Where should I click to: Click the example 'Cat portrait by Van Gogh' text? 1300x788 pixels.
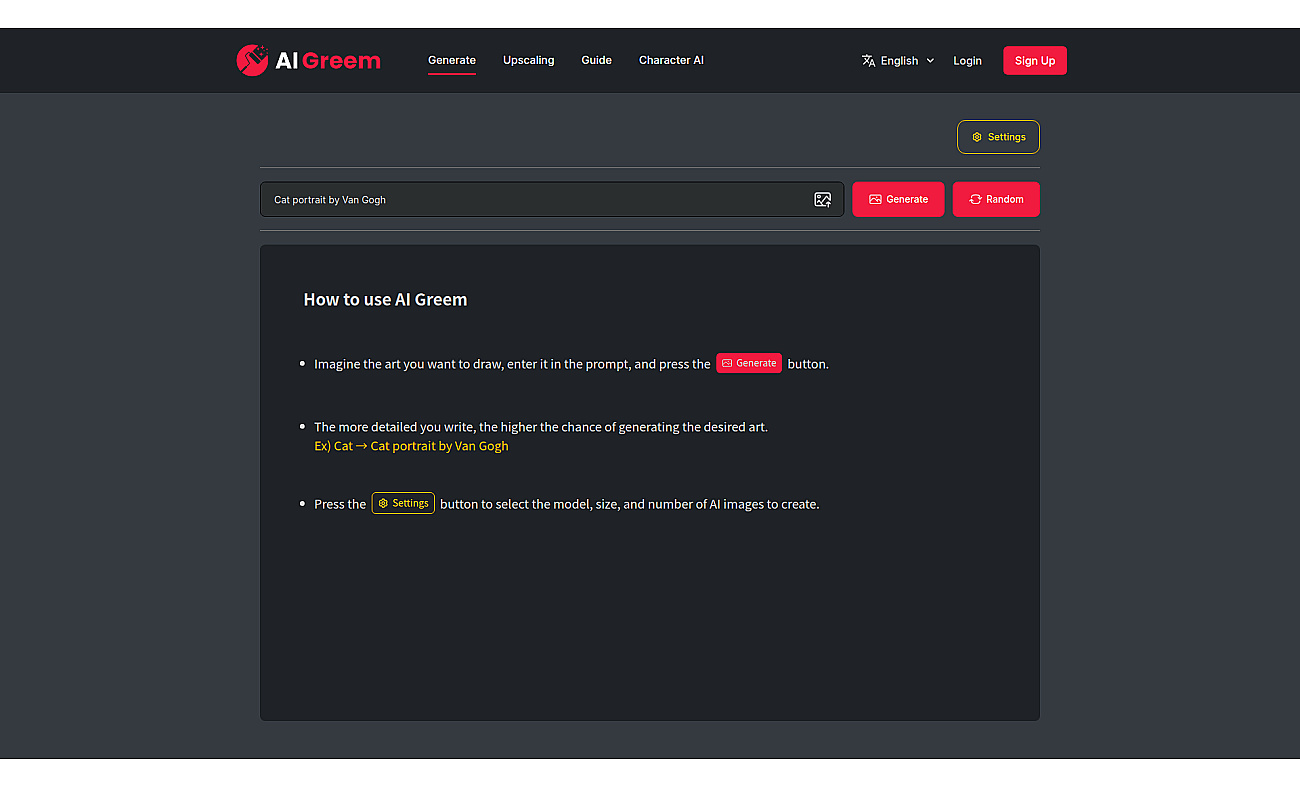(439, 446)
